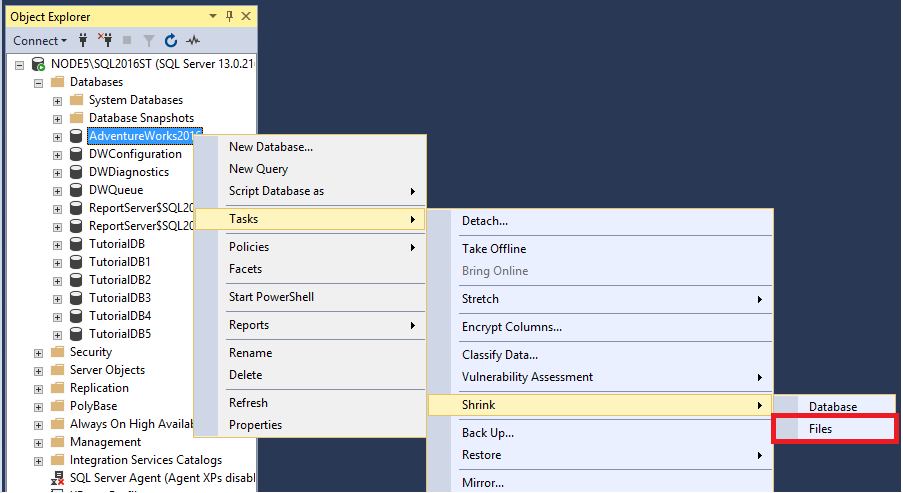The image size is (903, 493).
Task: Choose Back Up... from Tasks submenu
Action: point(487,433)
